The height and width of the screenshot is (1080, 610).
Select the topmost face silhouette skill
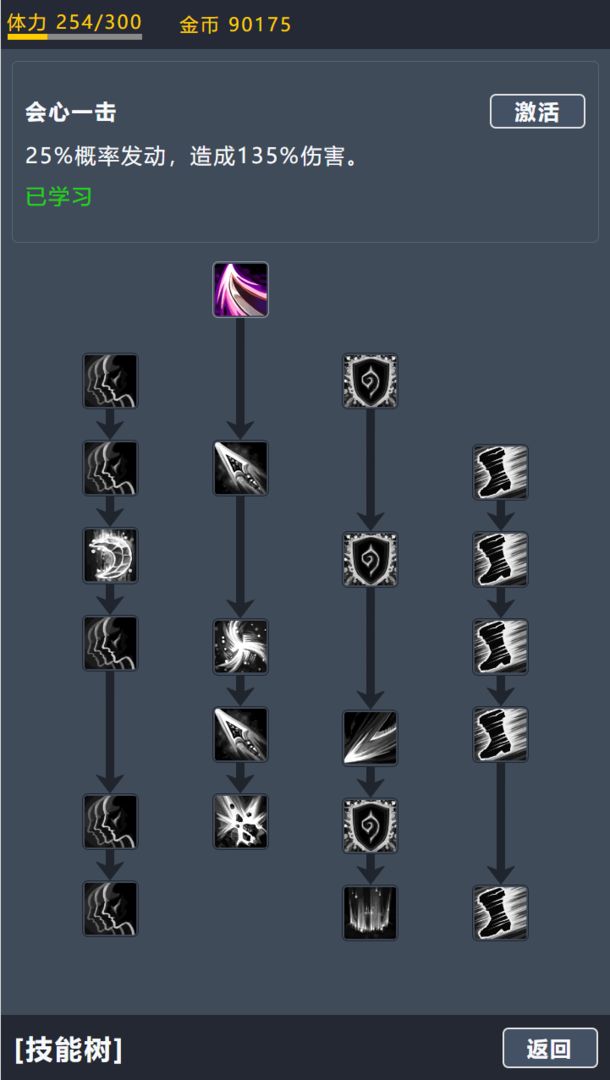point(110,381)
